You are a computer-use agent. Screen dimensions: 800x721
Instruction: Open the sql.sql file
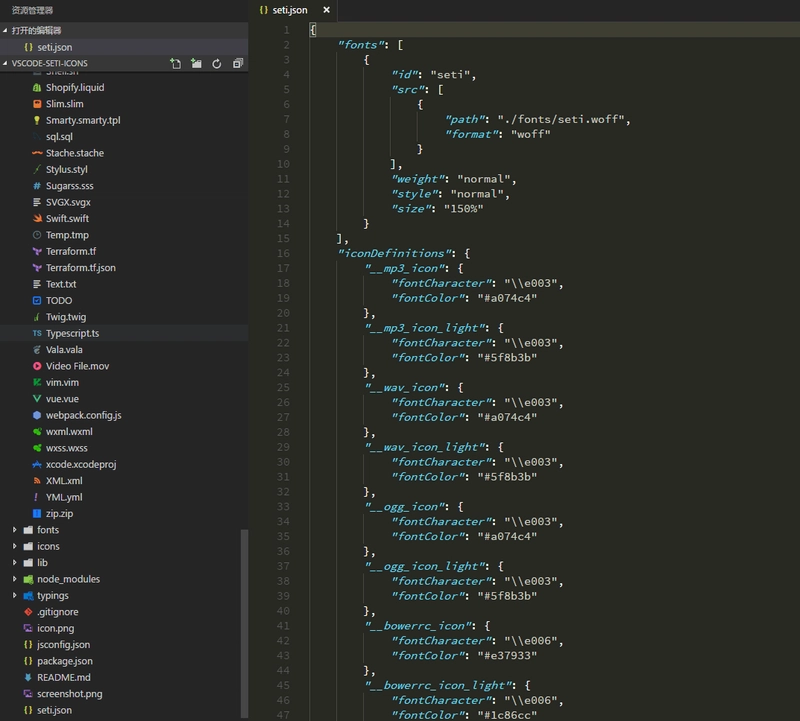click(x=124, y=137)
